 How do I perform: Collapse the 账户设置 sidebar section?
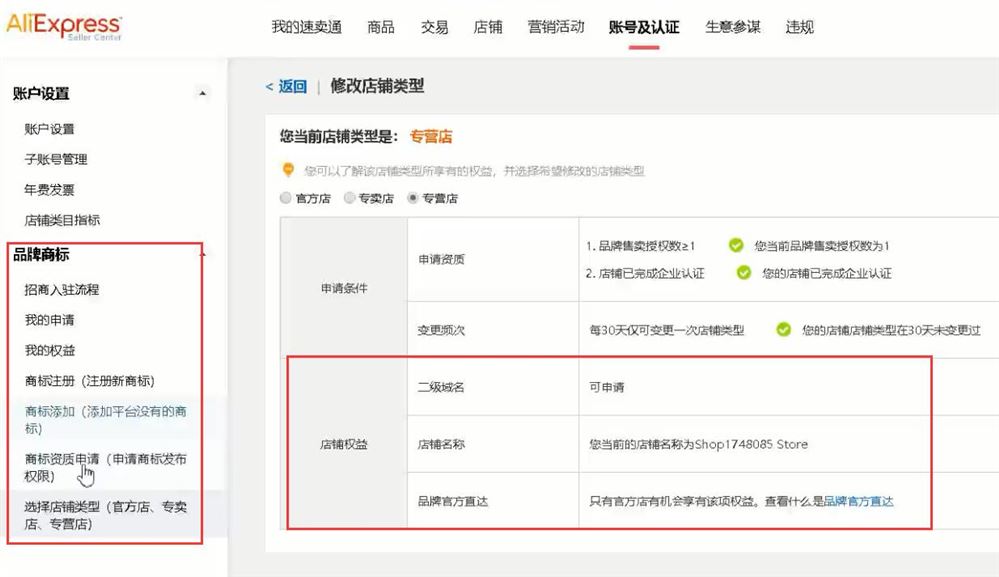(x=202, y=94)
